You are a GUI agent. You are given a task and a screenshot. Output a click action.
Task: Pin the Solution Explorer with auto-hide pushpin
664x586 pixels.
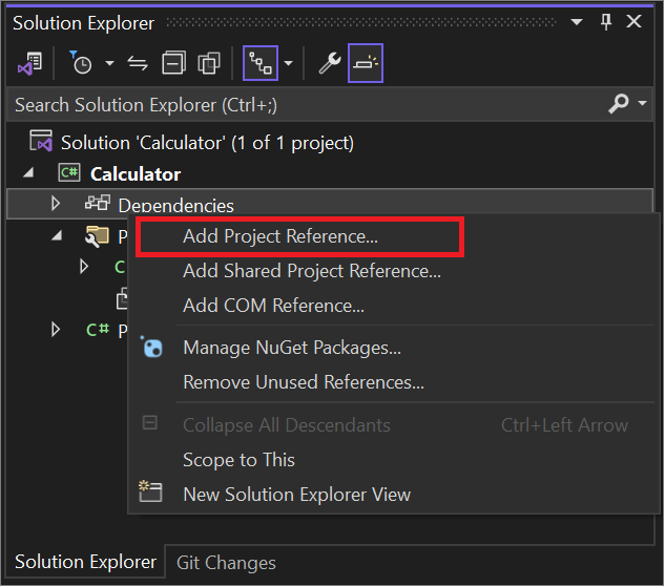coord(606,22)
